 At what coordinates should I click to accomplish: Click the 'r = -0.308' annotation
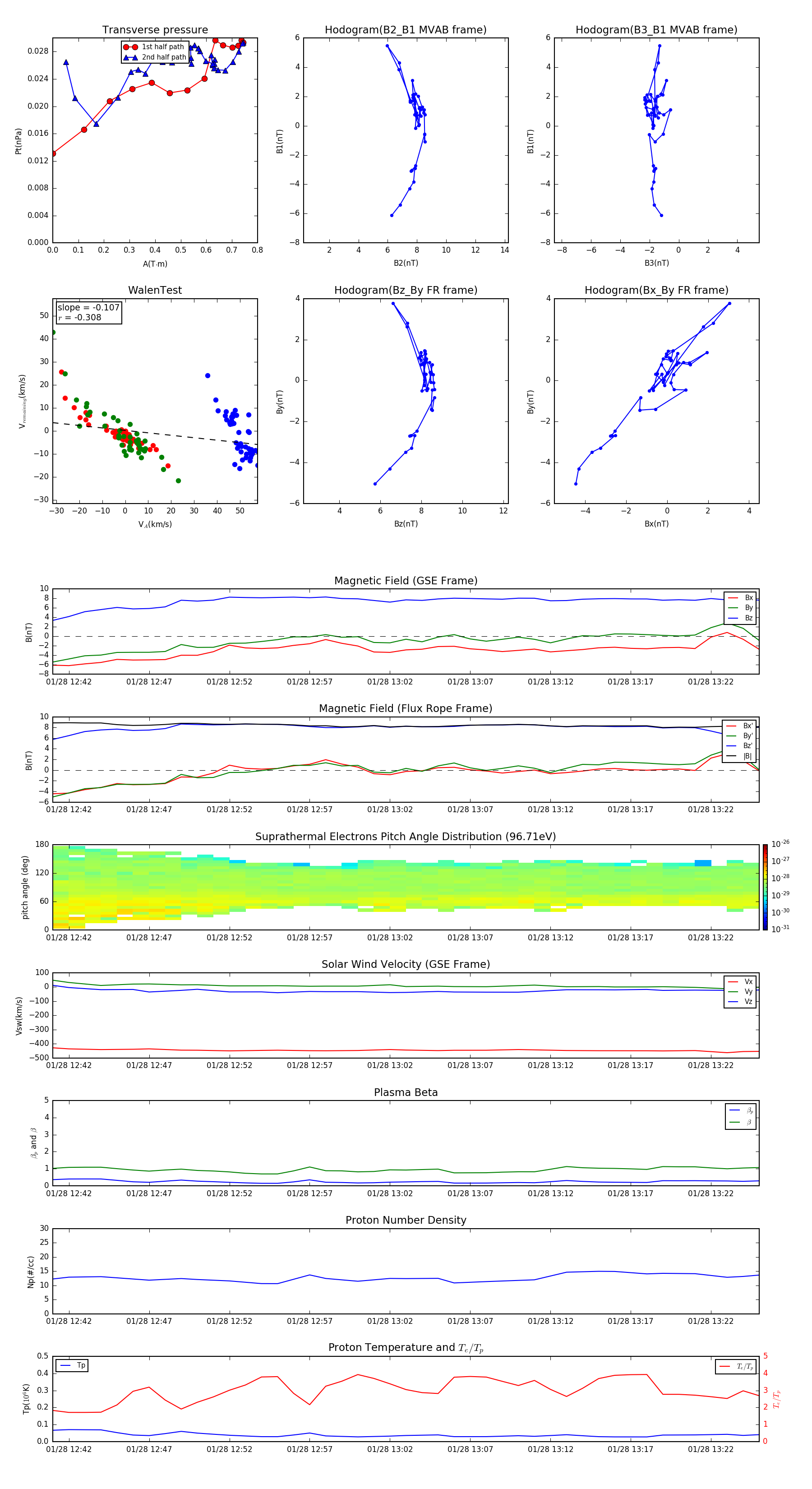80,317
